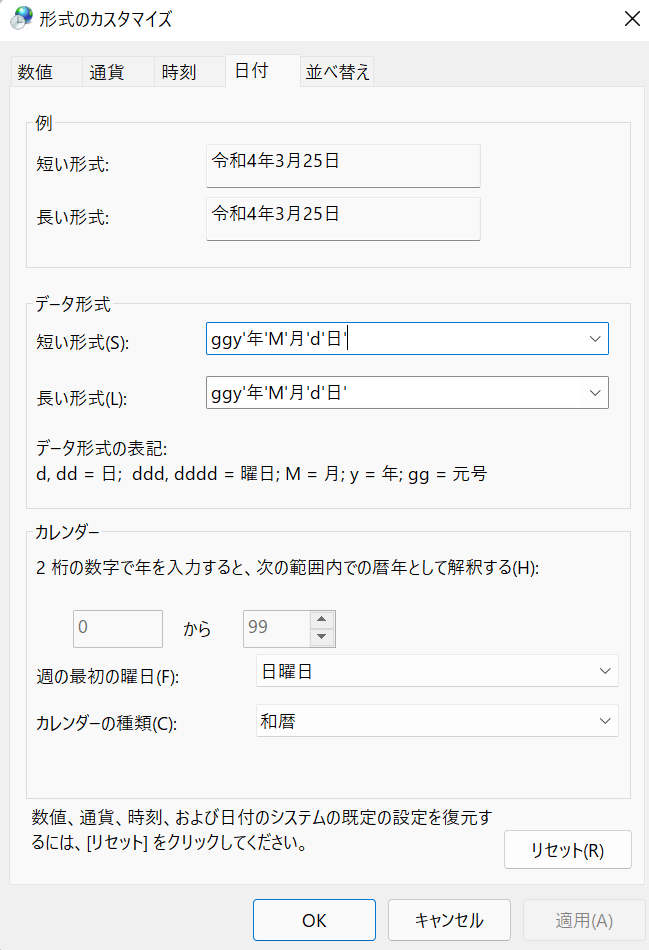Expand the 短い形式(S) dropdown arrow
Image resolution: width=649 pixels, height=950 pixels.
click(595, 339)
